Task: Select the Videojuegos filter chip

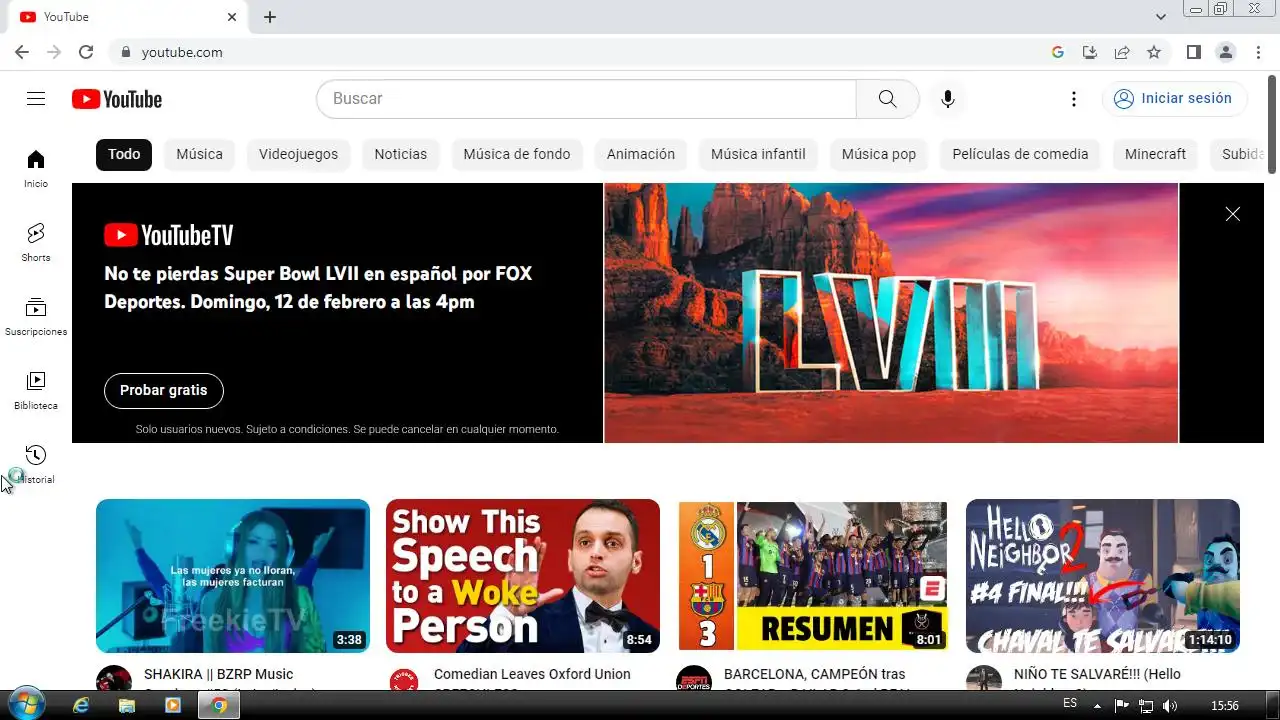Action: coord(298,154)
